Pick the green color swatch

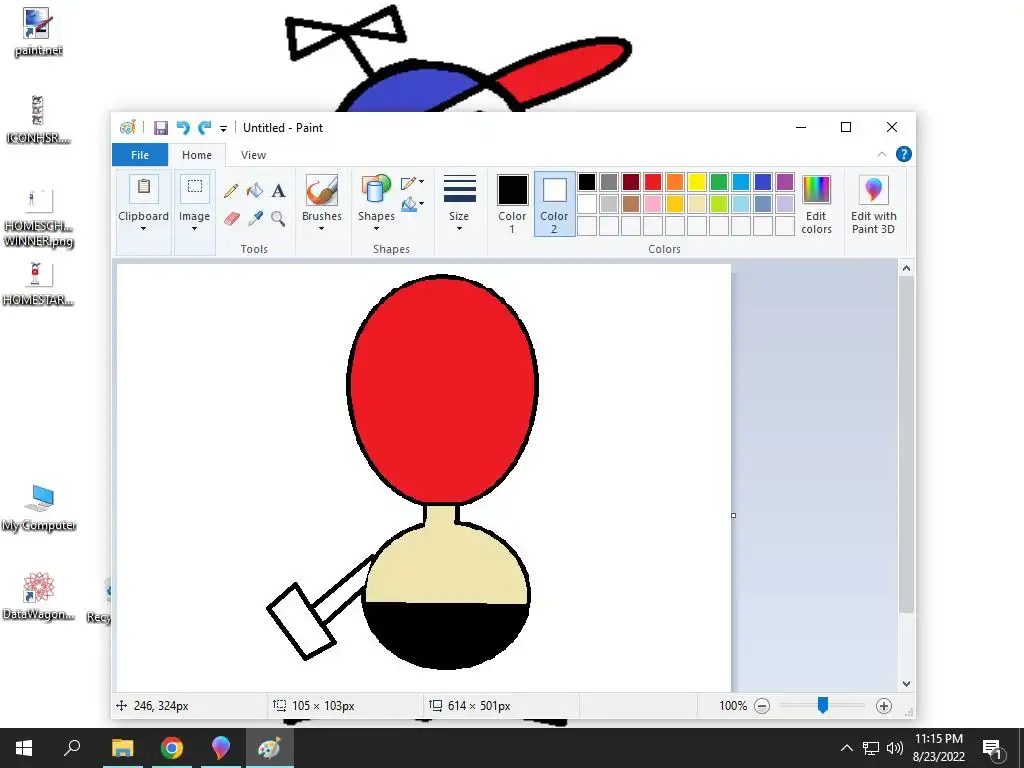(719, 182)
